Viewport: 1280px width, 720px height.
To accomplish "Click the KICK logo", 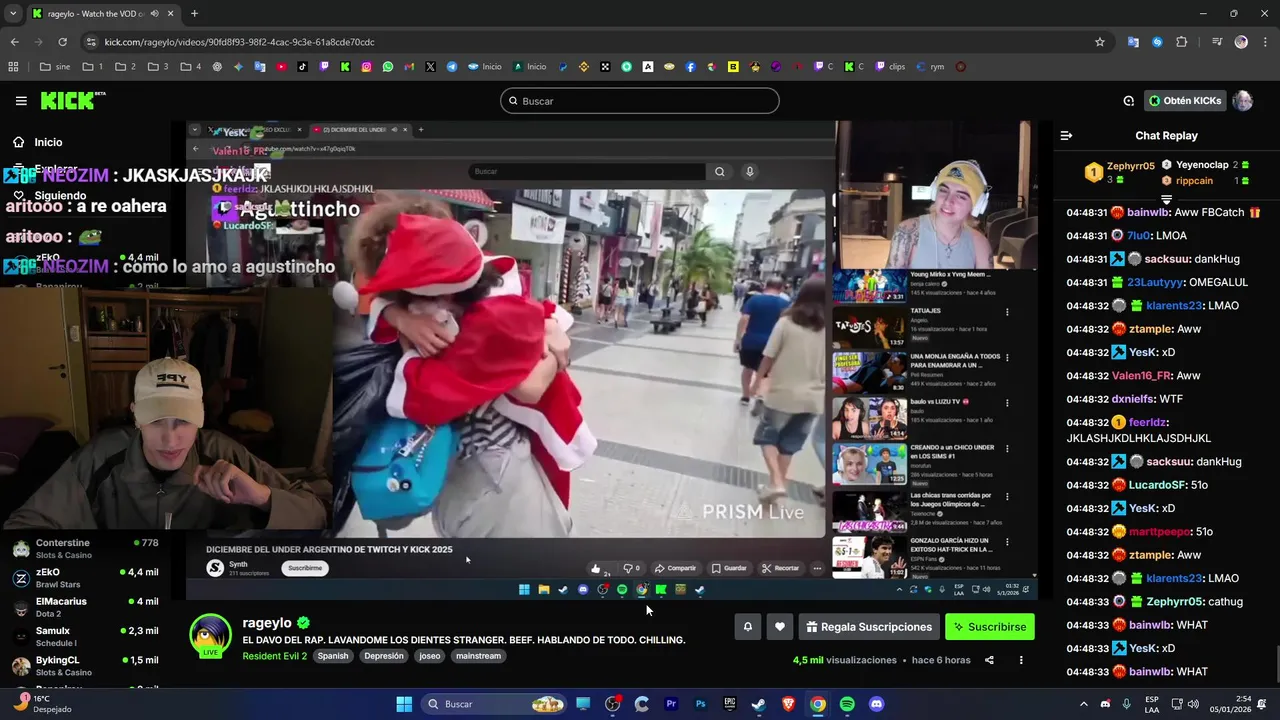I will coord(73,101).
